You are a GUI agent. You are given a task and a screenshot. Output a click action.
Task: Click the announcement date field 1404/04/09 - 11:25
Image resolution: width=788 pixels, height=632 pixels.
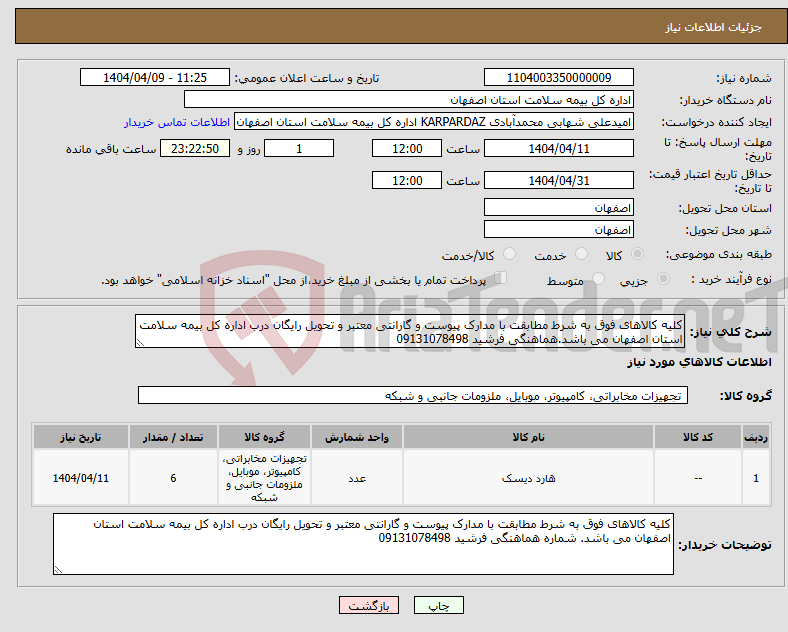pyautogui.click(x=155, y=78)
